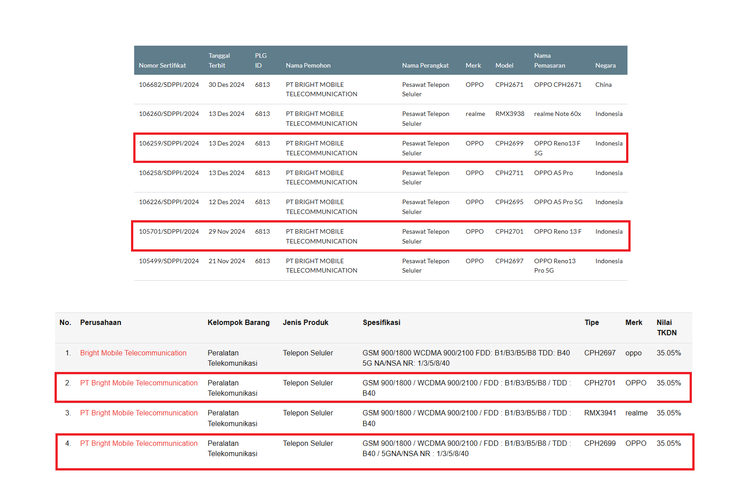Open the row 2 PT Bright Mobile Telecommunication link
Viewport: 750px width, 500px height.
pos(139,383)
